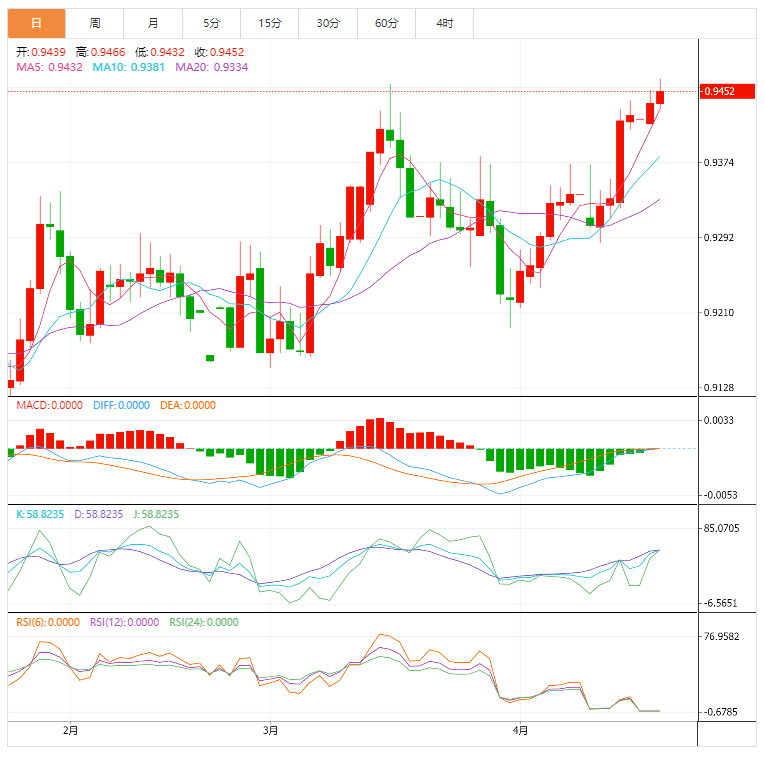Switch to the 60分 interval tab

pos(386,23)
